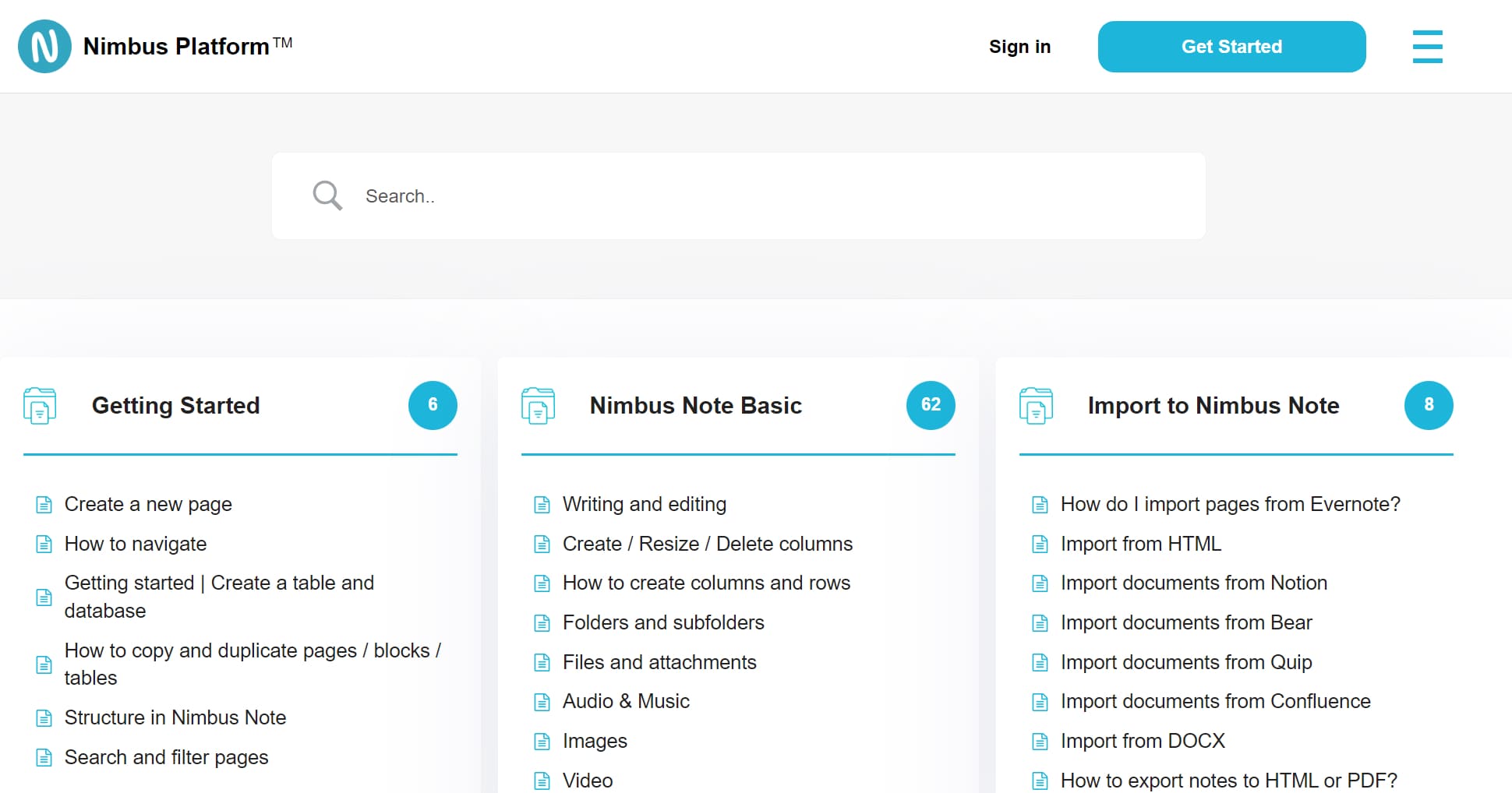Screen dimensions: 1512x793
Task: Open Audio & Music article
Action: coord(626,702)
